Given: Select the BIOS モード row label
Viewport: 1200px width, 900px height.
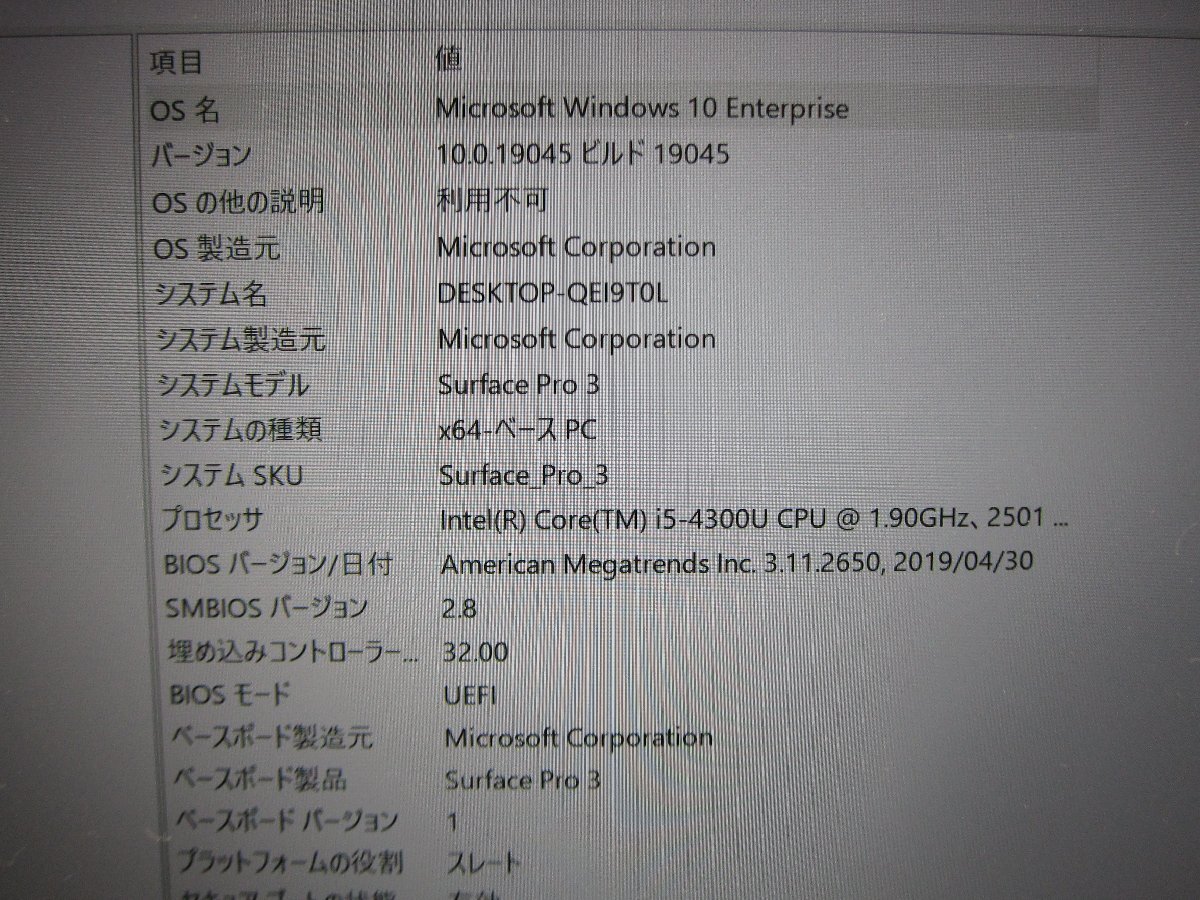Looking at the screenshot, I should click(x=231, y=694).
